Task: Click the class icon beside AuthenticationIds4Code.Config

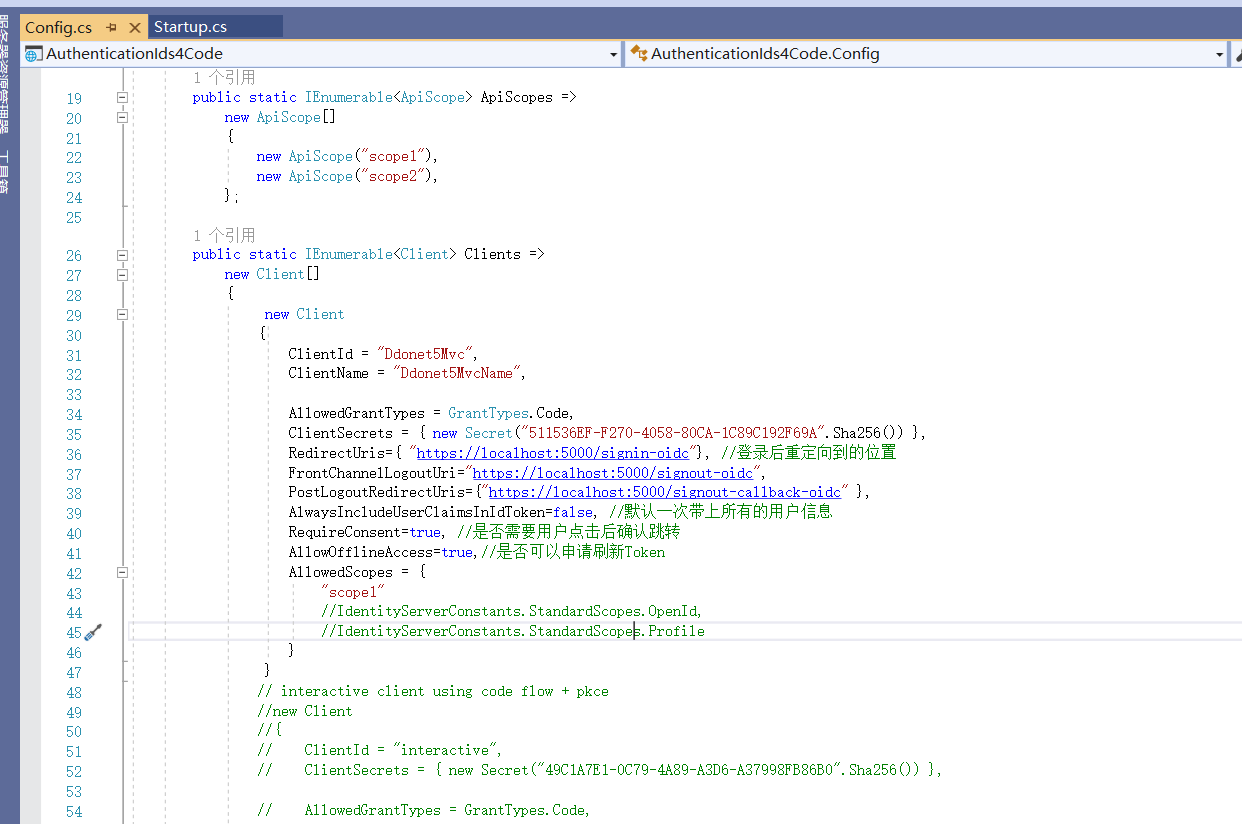Action: point(639,54)
